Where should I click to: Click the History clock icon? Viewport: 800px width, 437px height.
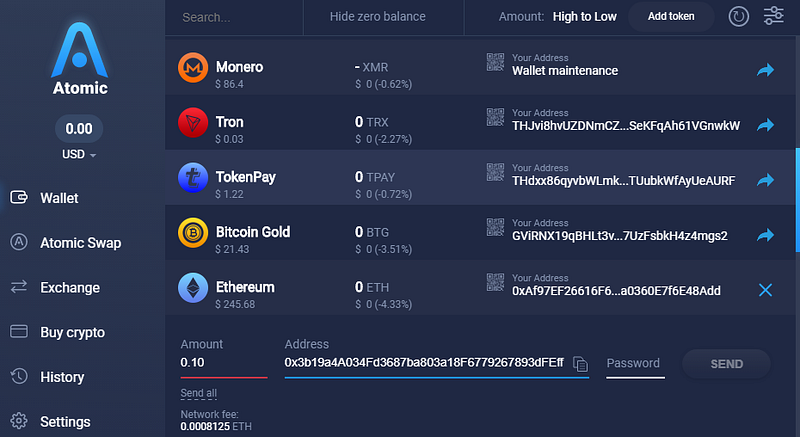tap(19, 376)
